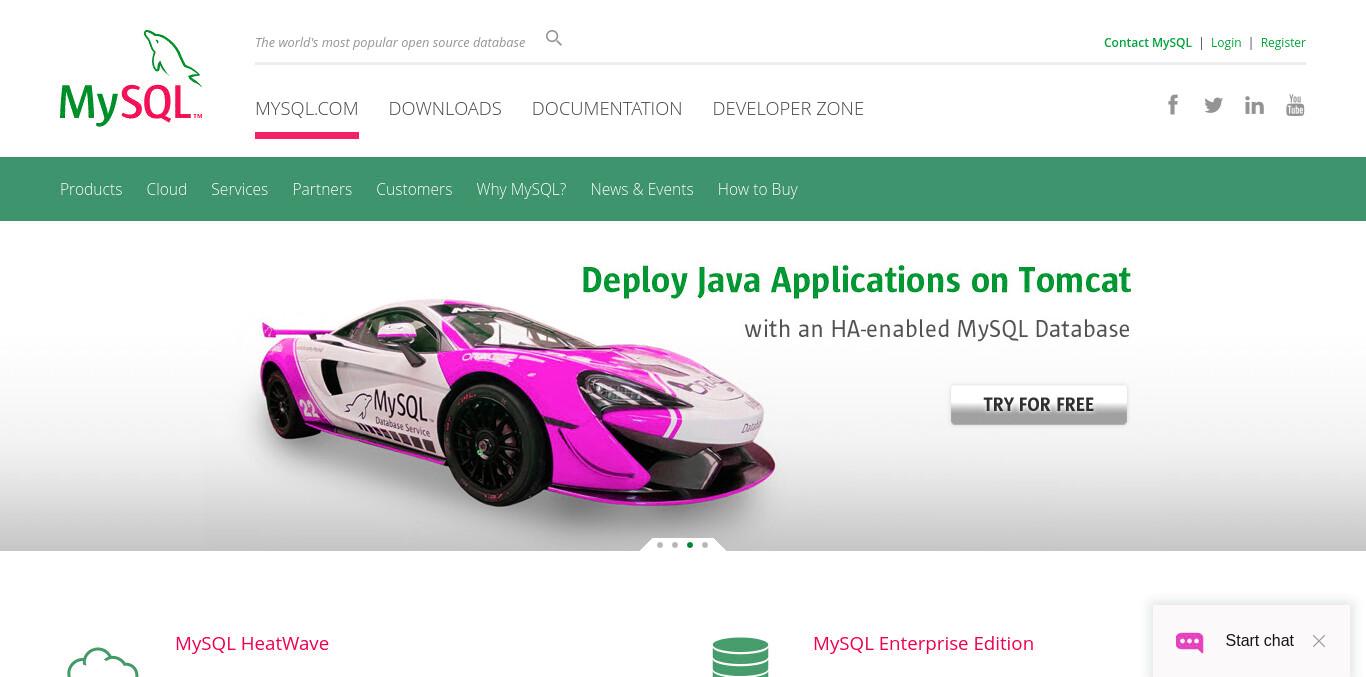Open the MySQL LinkedIn icon
This screenshot has width=1366, height=677.
tap(1254, 105)
